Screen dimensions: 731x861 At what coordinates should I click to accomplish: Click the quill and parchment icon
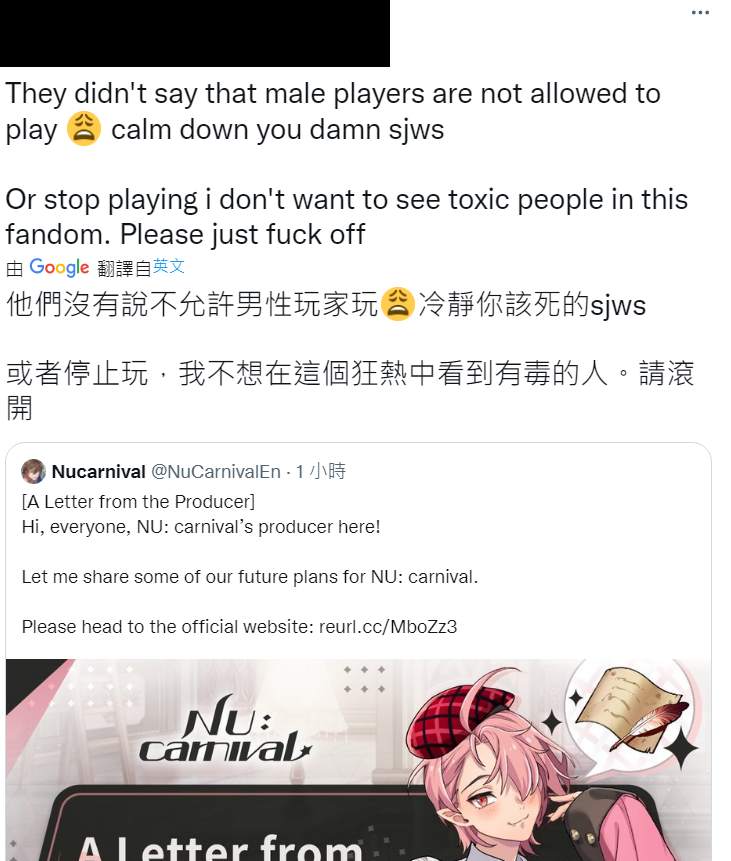coord(632,711)
